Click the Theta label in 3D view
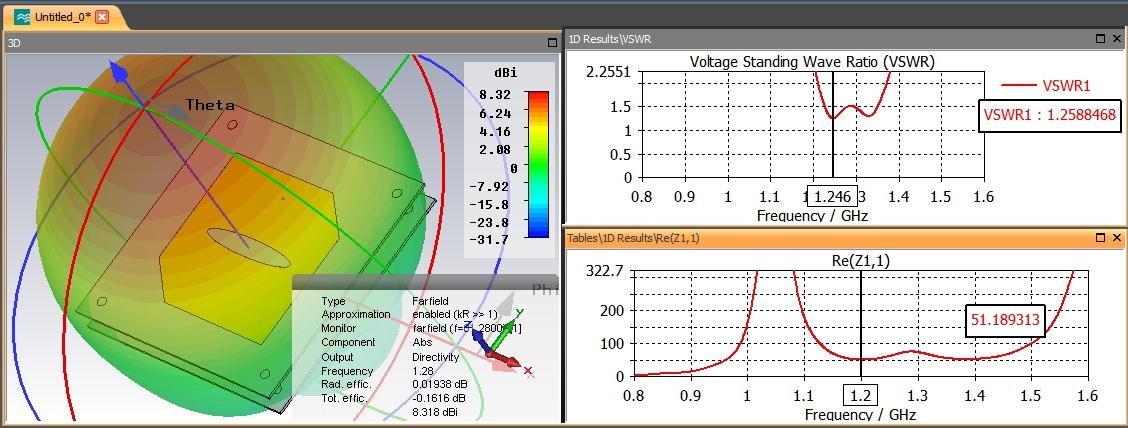The width and height of the screenshot is (1128, 428). pos(210,105)
